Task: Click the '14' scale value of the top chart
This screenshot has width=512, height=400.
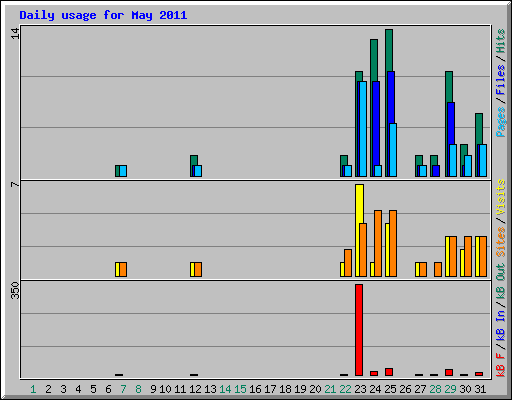Action: tap(15, 33)
